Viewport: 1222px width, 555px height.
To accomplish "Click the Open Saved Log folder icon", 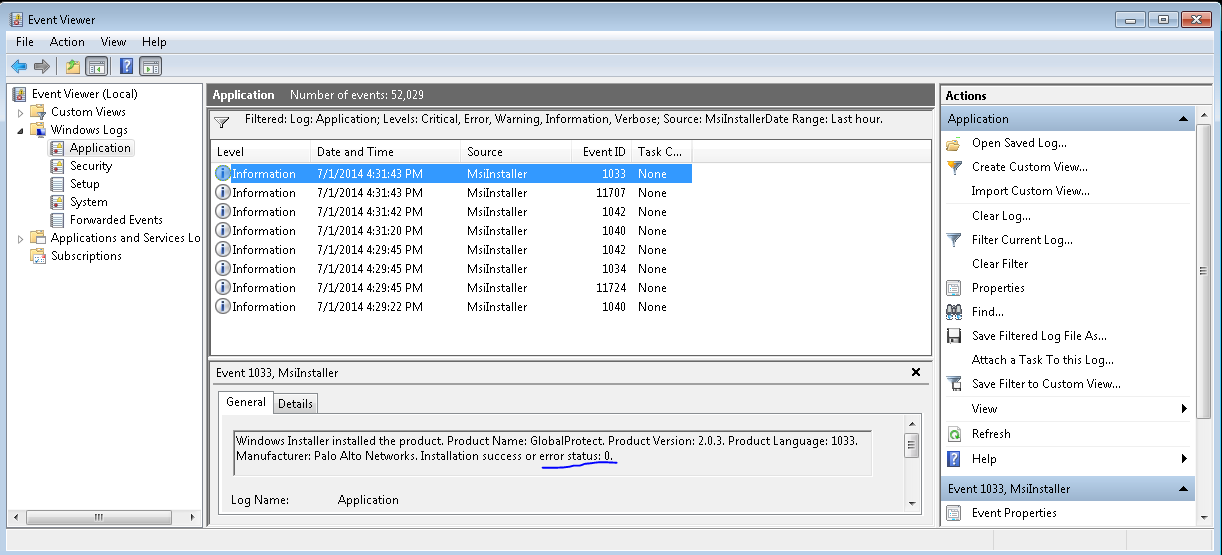I will tap(954, 143).
